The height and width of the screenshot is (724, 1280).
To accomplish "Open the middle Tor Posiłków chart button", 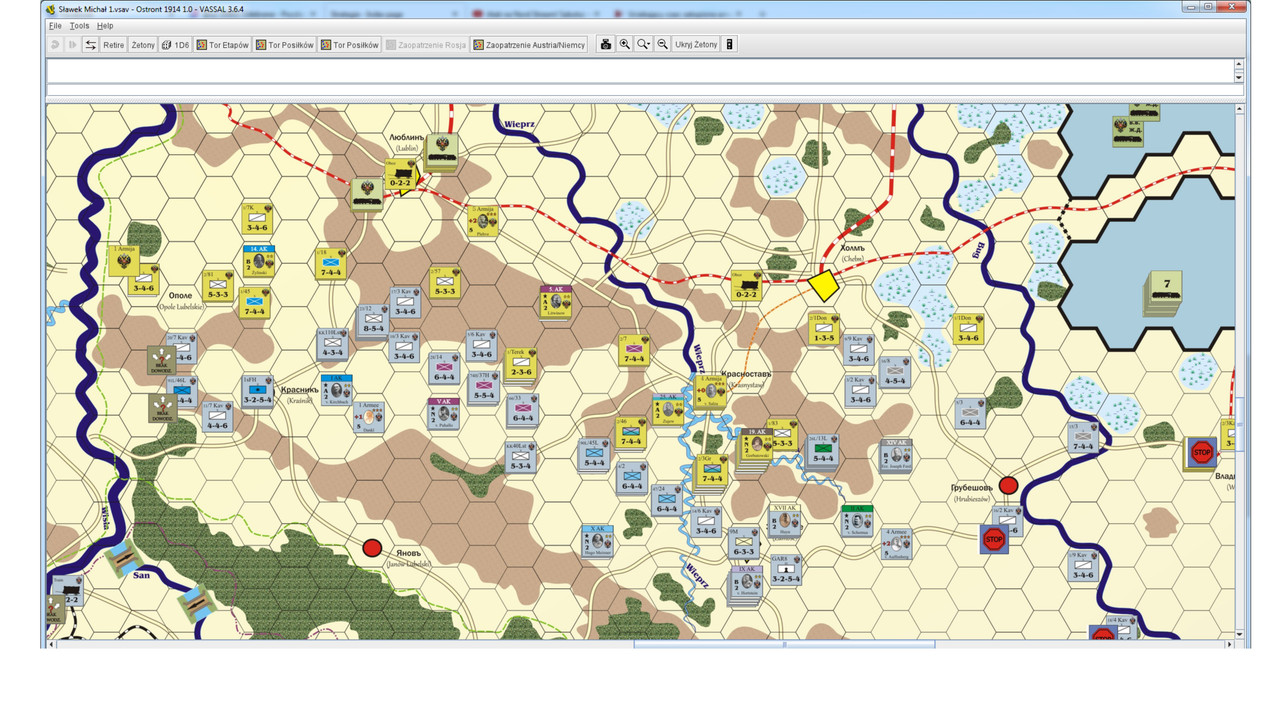I will point(285,45).
